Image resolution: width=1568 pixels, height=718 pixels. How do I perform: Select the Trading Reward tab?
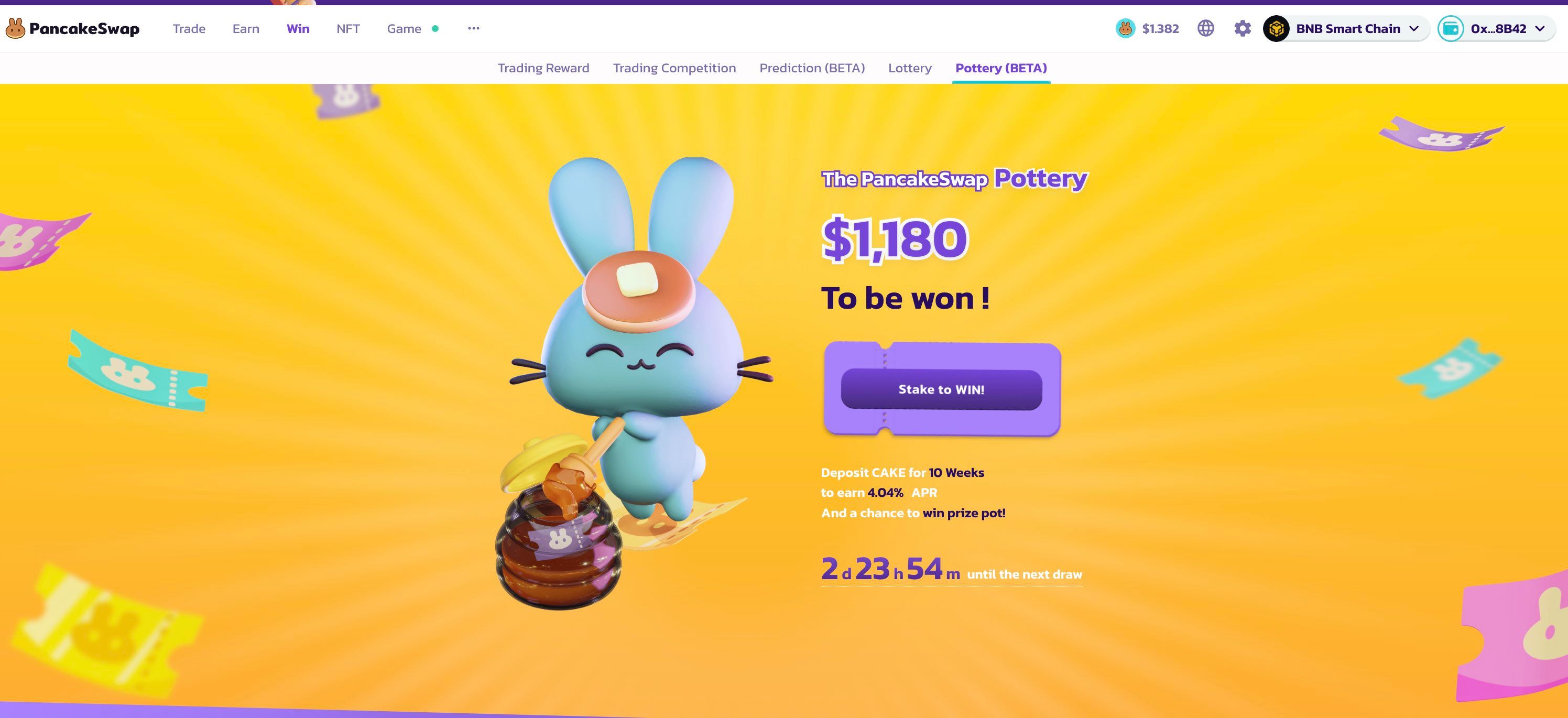tap(543, 68)
